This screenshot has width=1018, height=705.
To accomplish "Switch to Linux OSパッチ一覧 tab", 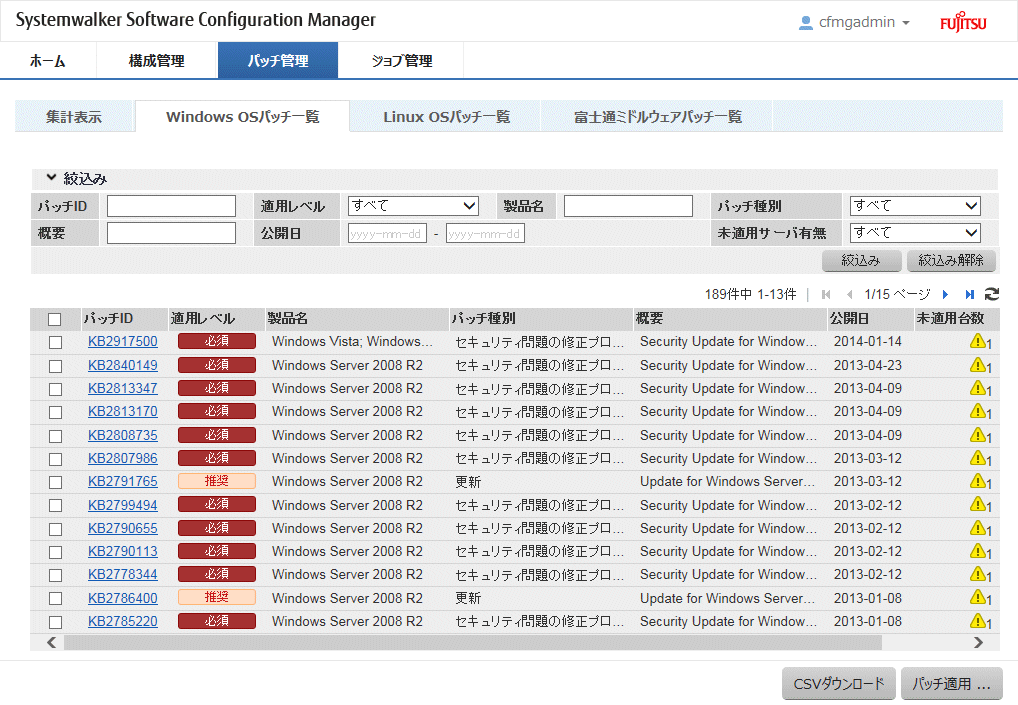I will pos(446,117).
